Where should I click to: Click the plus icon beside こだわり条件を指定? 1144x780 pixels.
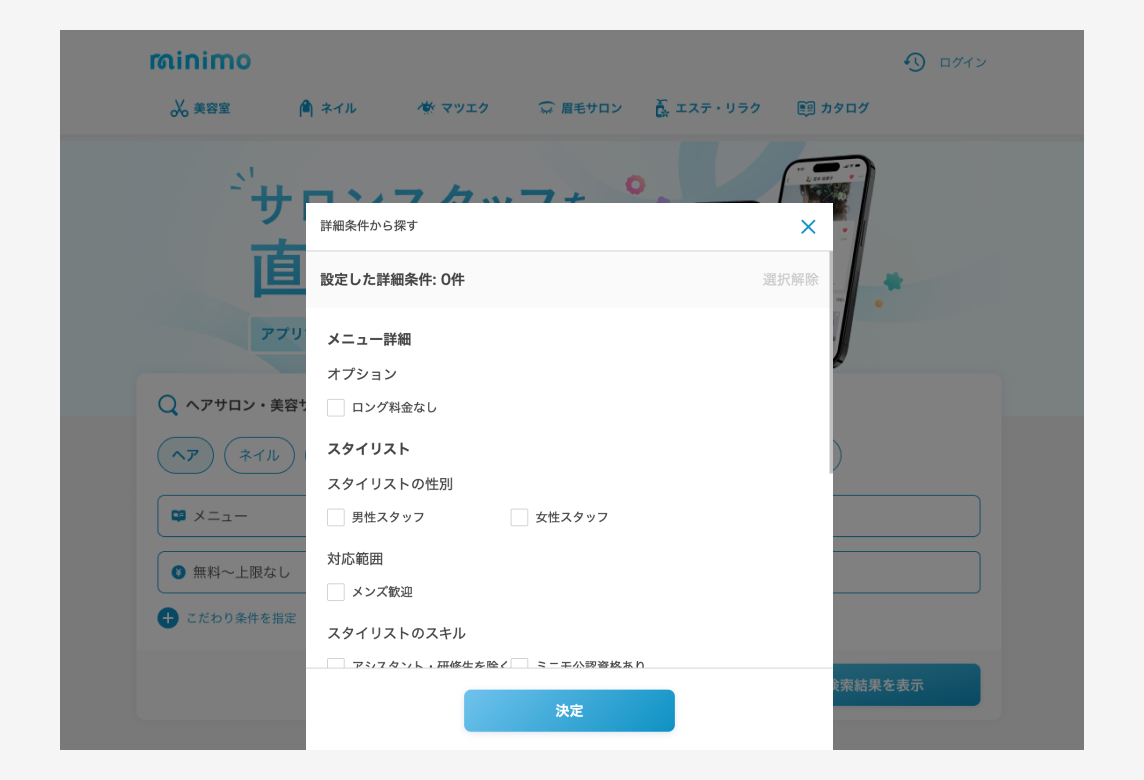pos(168,618)
